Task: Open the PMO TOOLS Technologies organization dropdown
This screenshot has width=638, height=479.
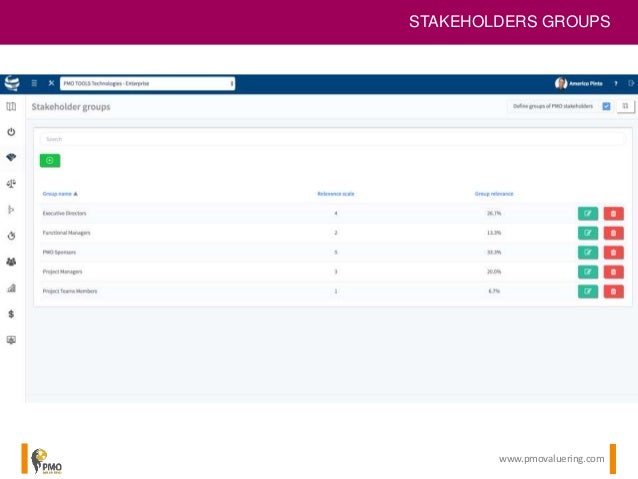Action: (147, 83)
